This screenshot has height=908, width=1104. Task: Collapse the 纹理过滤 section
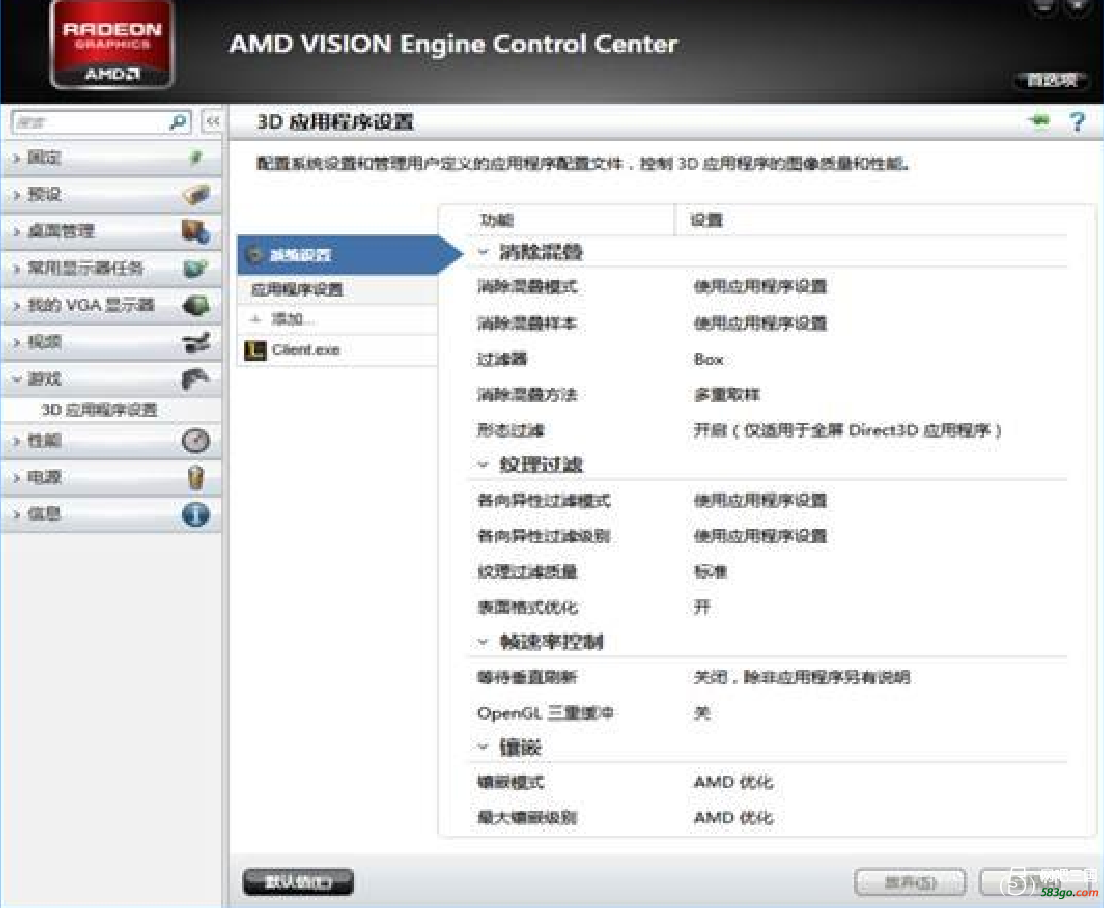coord(483,465)
